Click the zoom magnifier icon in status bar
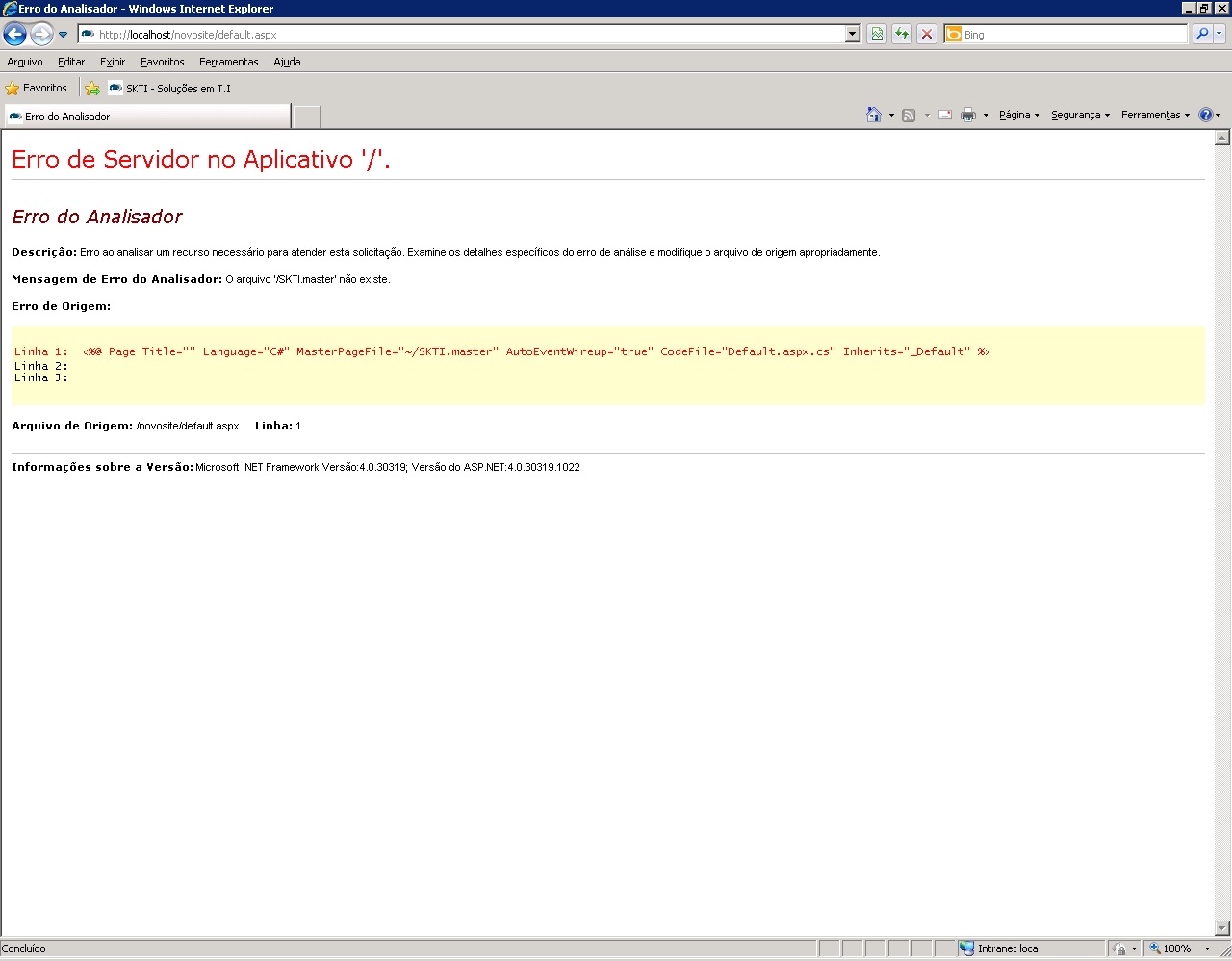Image resolution: width=1232 pixels, height=961 pixels. click(1154, 948)
